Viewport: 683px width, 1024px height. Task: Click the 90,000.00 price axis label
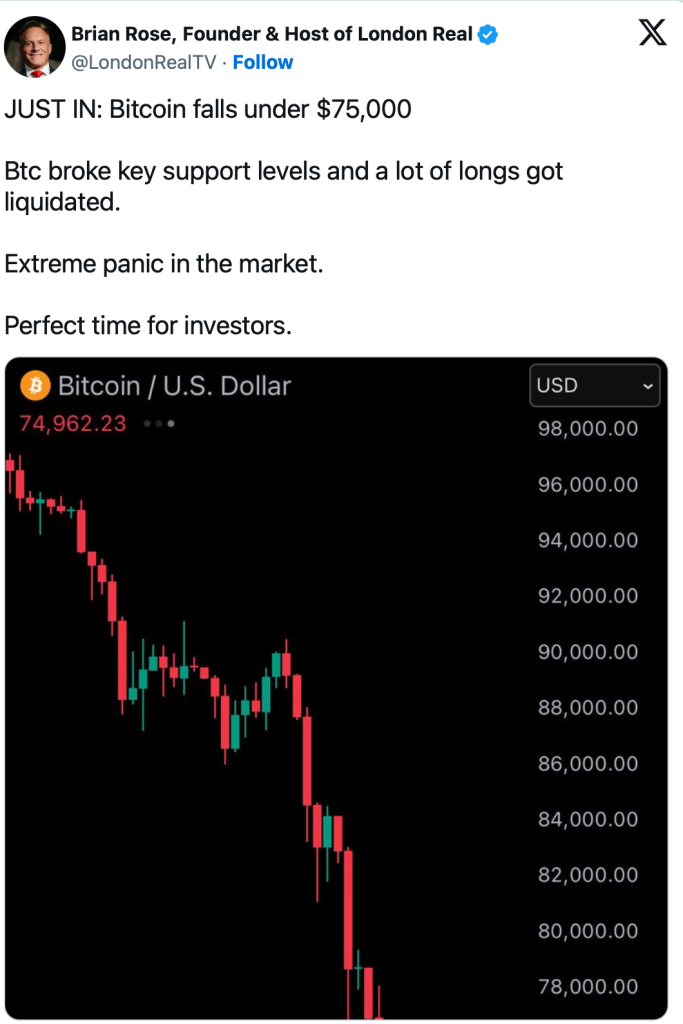587,652
